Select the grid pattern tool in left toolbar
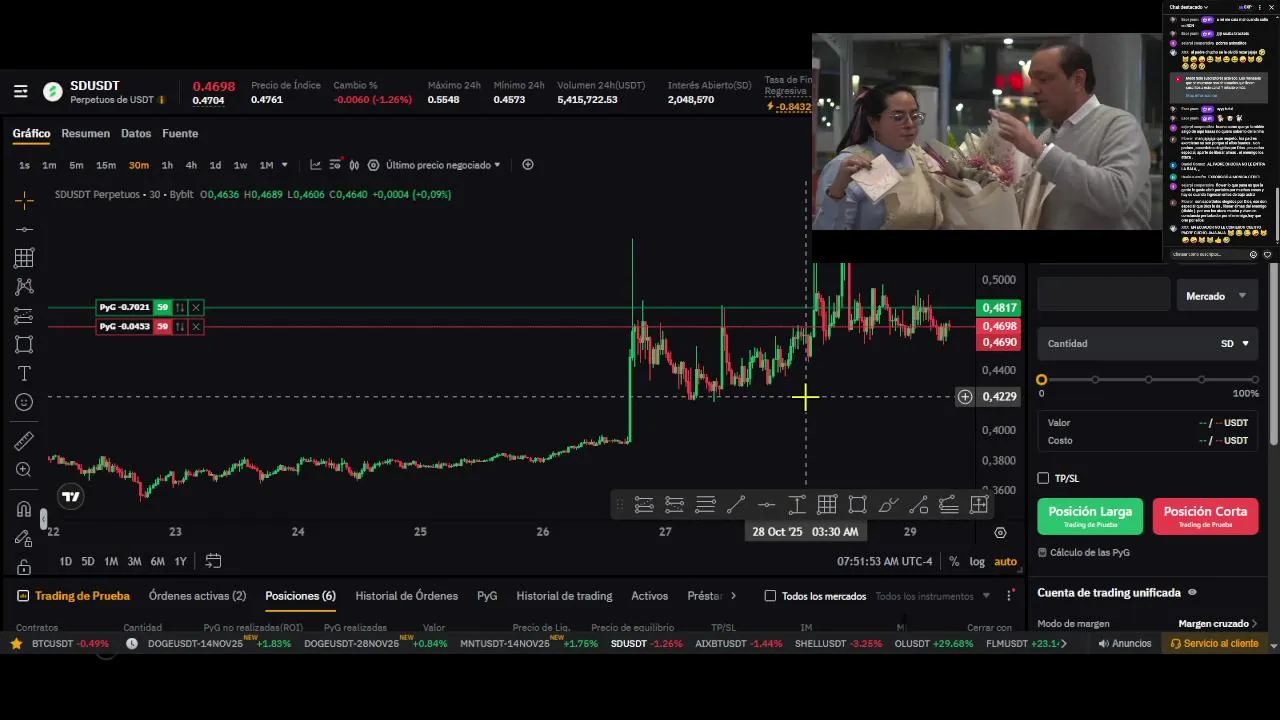Image resolution: width=1280 pixels, height=720 pixels. pyautogui.click(x=24, y=258)
